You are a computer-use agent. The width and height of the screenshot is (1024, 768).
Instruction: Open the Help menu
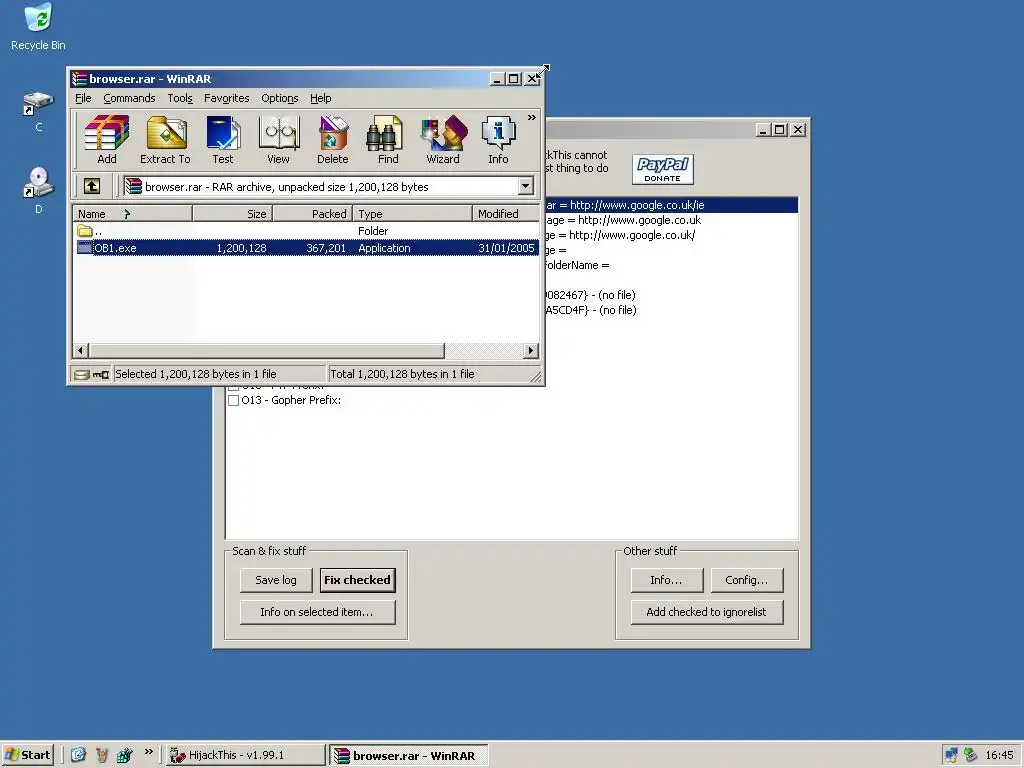(x=321, y=98)
